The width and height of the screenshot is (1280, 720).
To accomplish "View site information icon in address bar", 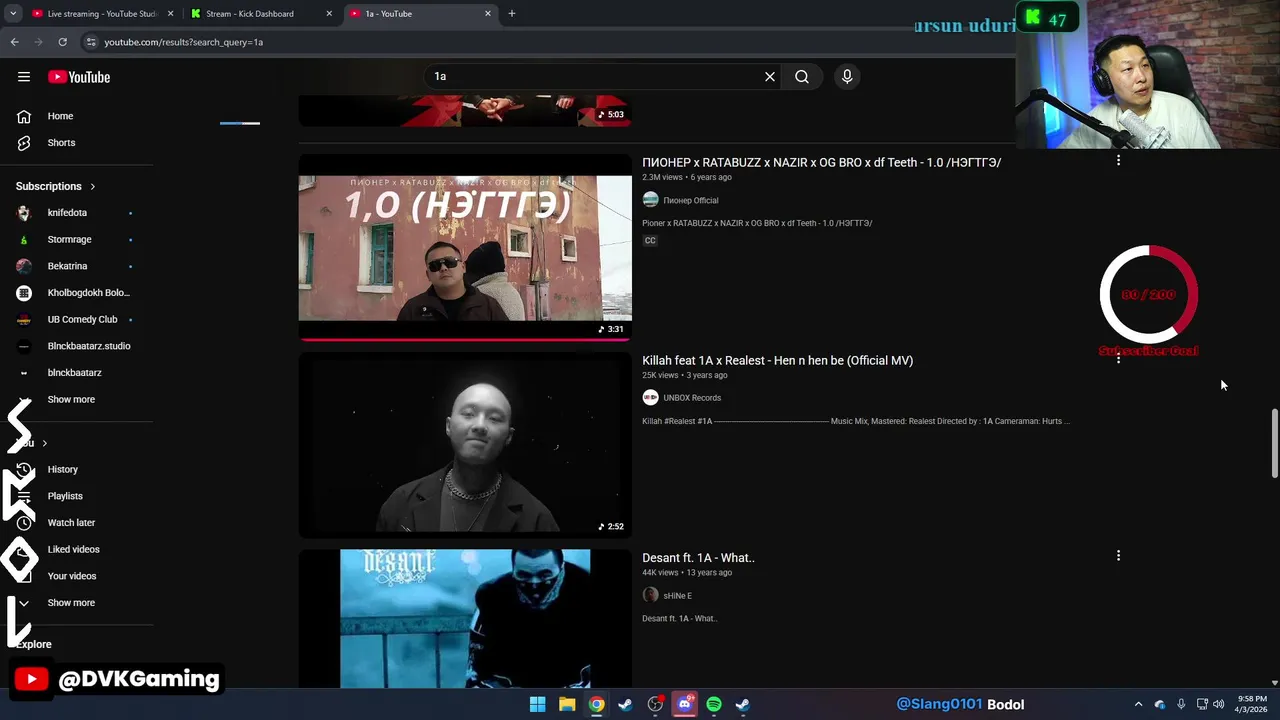I will coord(91,42).
